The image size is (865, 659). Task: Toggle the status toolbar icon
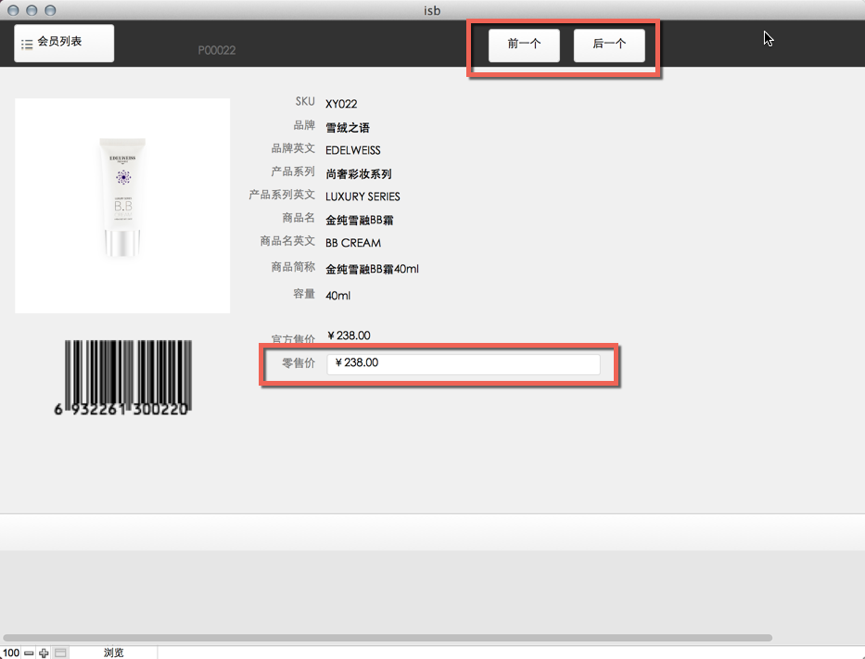click(61, 653)
